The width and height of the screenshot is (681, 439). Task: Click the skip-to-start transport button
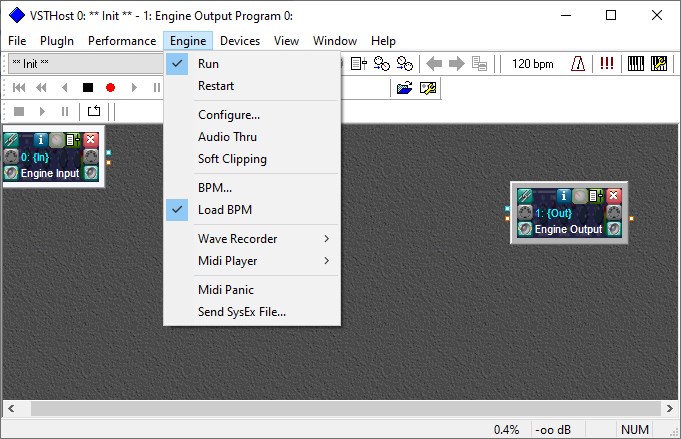(19, 88)
